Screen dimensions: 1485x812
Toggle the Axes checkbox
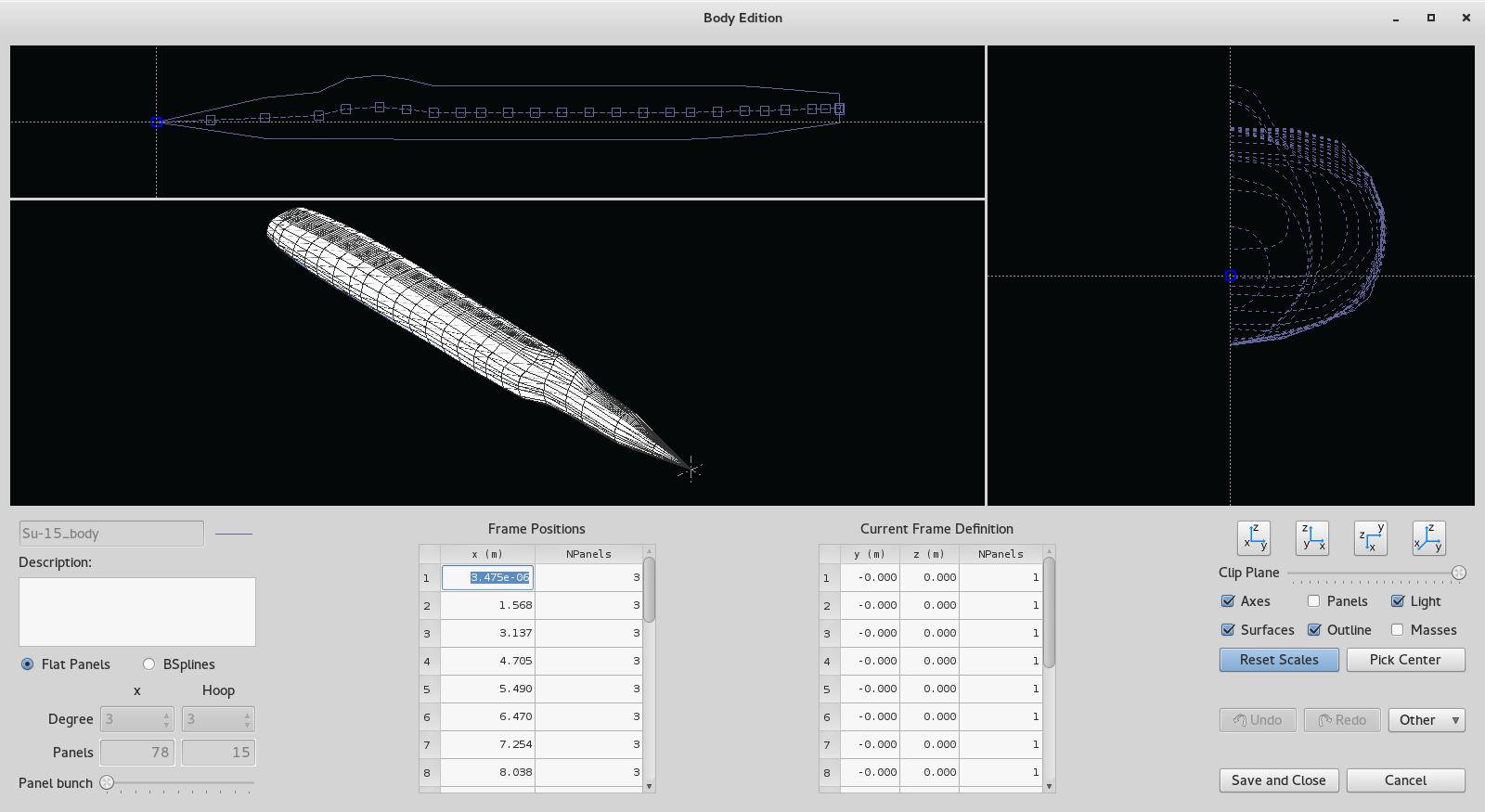click(x=1228, y=601)
